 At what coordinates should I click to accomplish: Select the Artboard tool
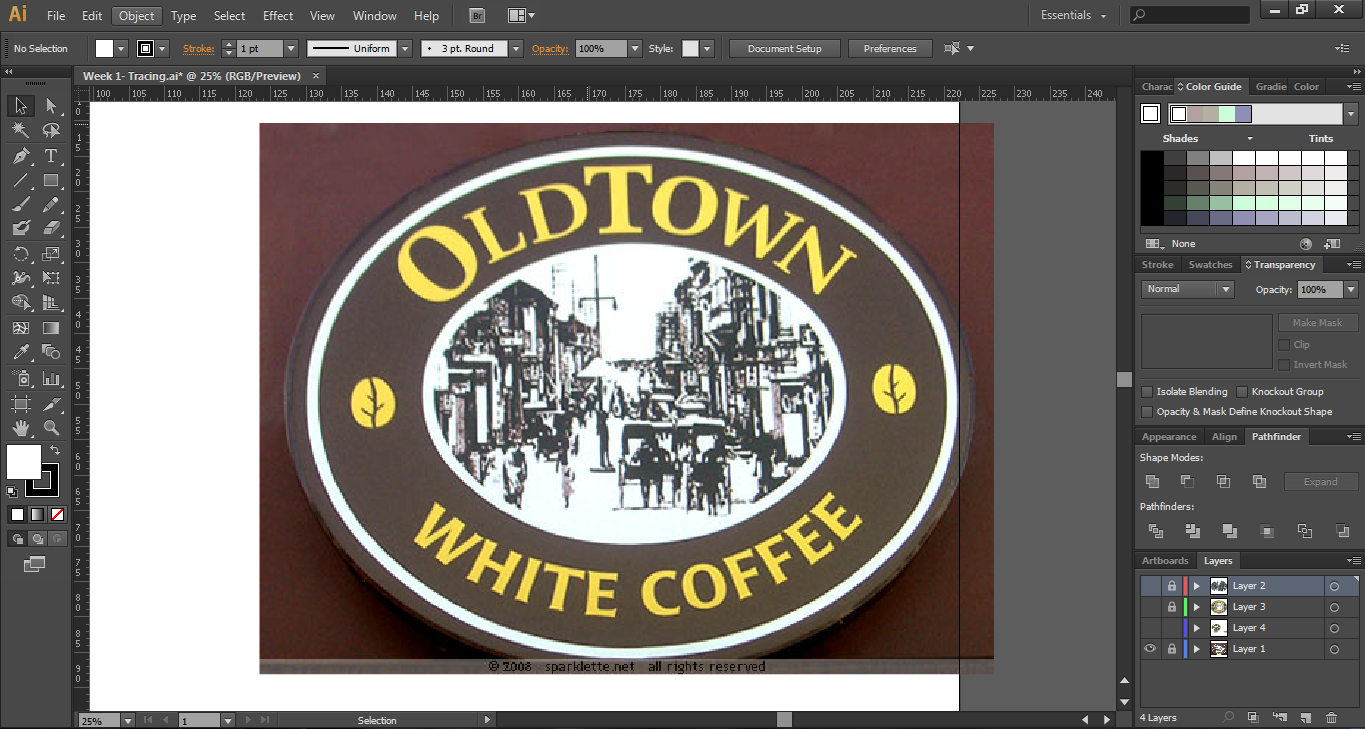(x=20, y=403)
